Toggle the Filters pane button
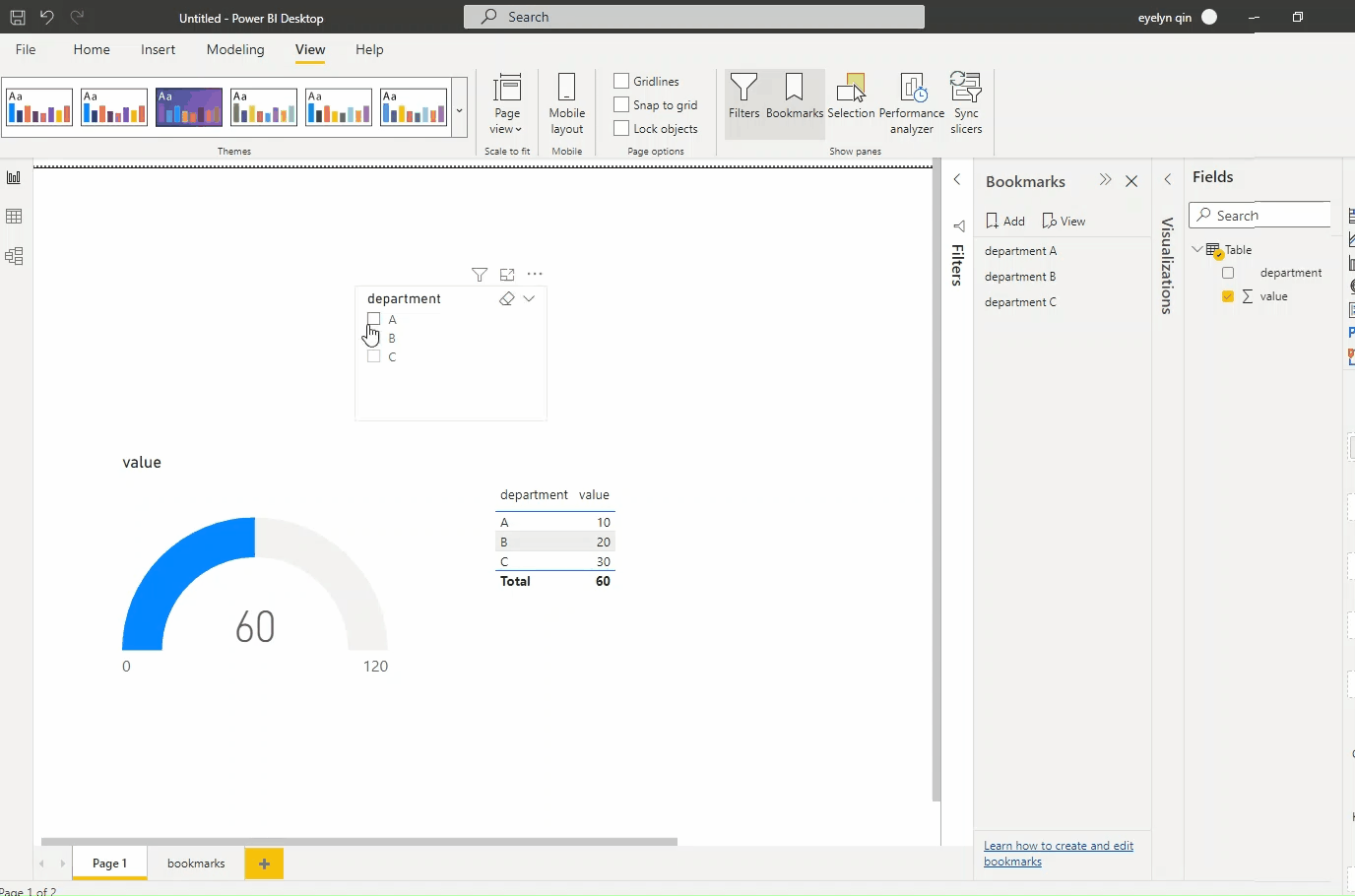The height and width of the screenshot is (896, 1355). [x=744, y=96]
